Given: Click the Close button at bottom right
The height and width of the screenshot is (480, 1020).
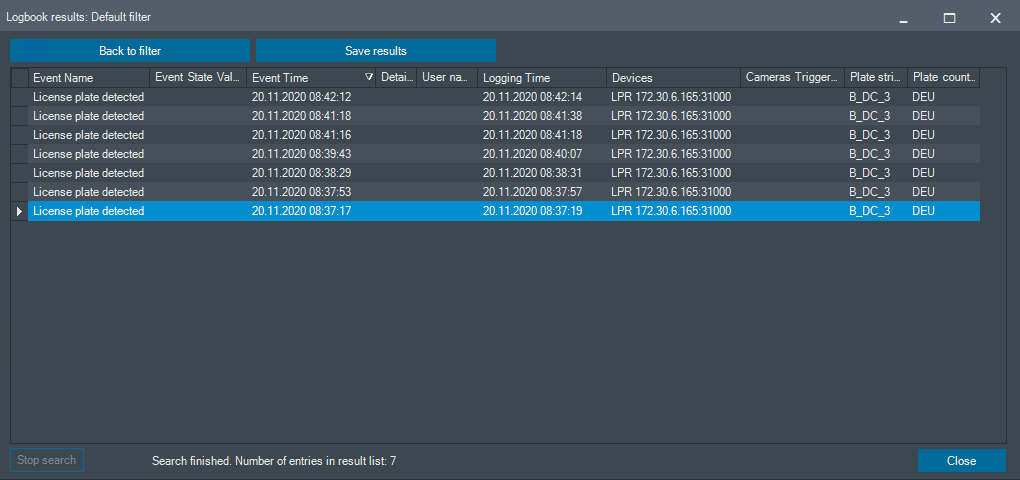Looking at the screenshot, I should (961, 460).
